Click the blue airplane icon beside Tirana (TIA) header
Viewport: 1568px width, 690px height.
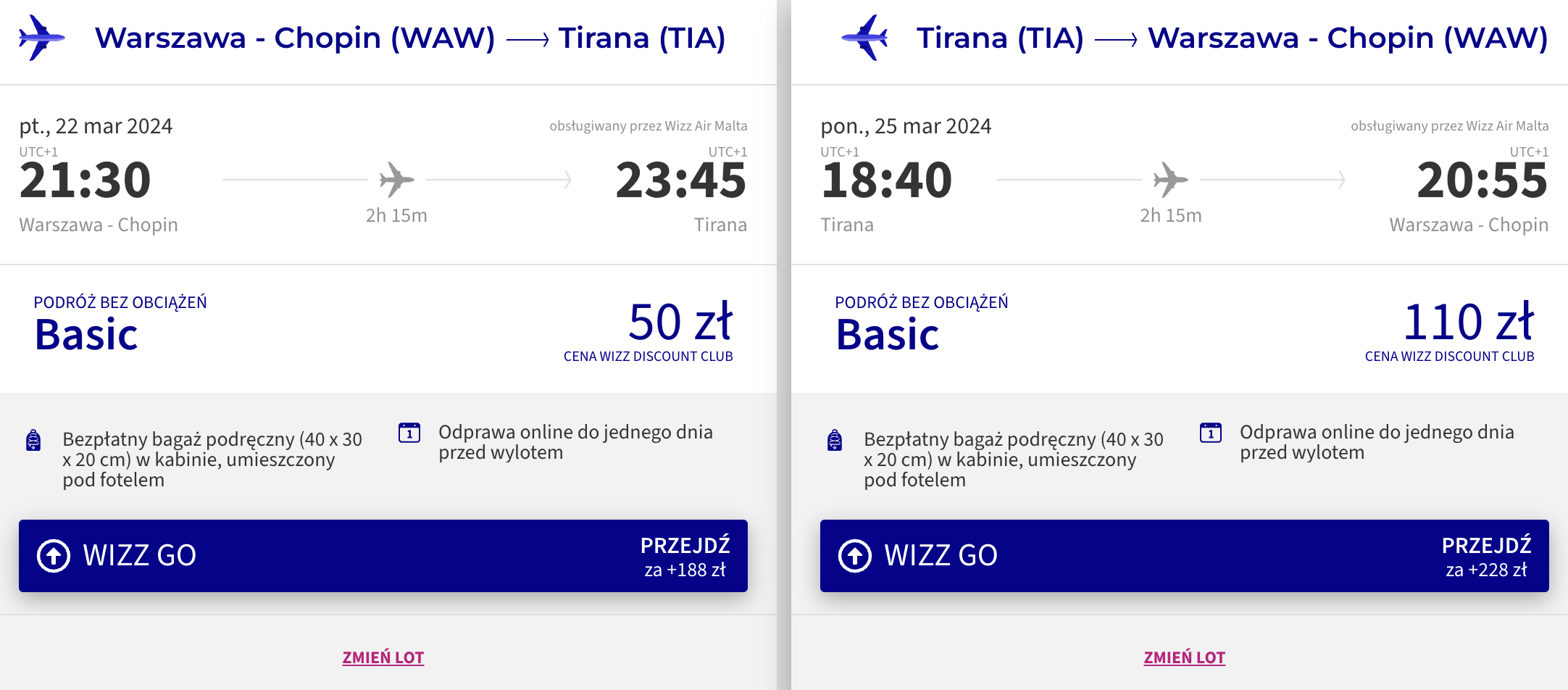[864, 38]
